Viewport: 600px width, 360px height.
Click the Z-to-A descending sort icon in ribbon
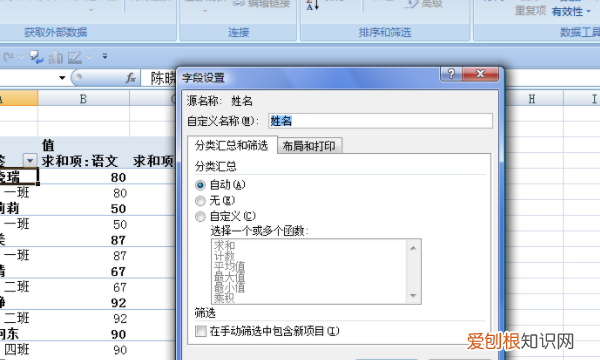tap(312, 5)
